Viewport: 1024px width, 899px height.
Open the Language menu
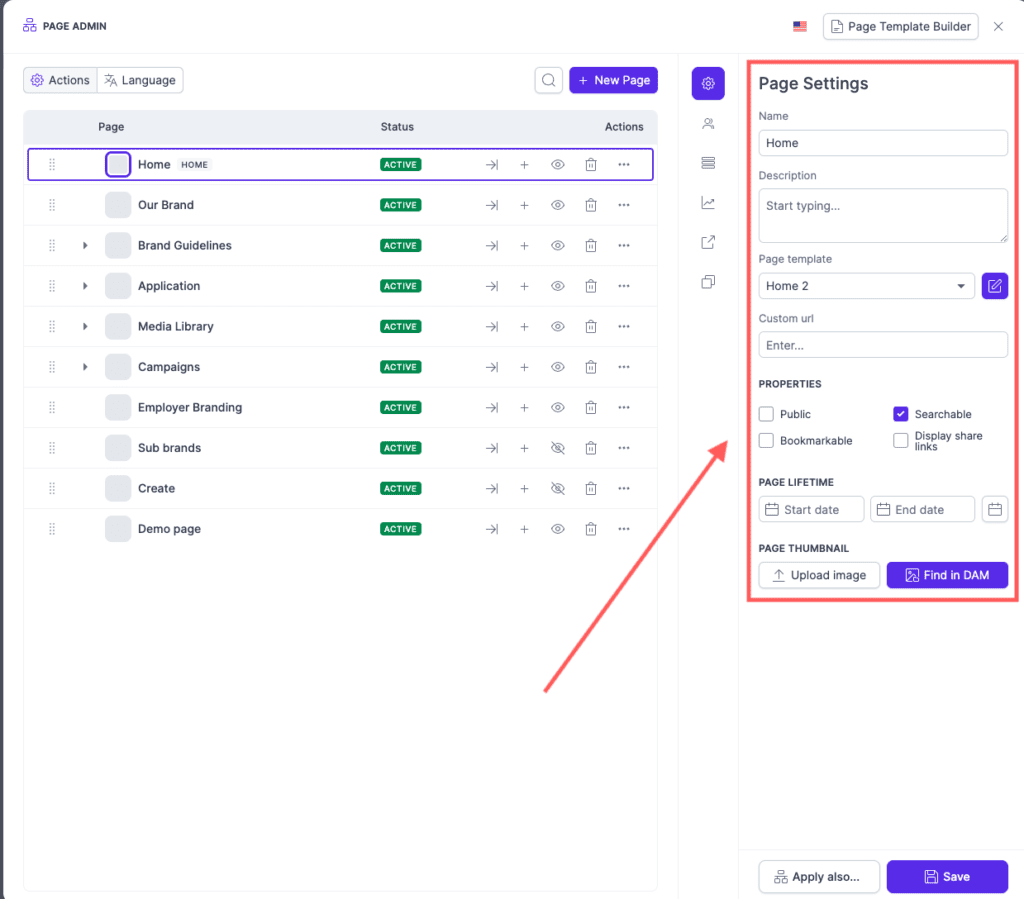(140, 79)
